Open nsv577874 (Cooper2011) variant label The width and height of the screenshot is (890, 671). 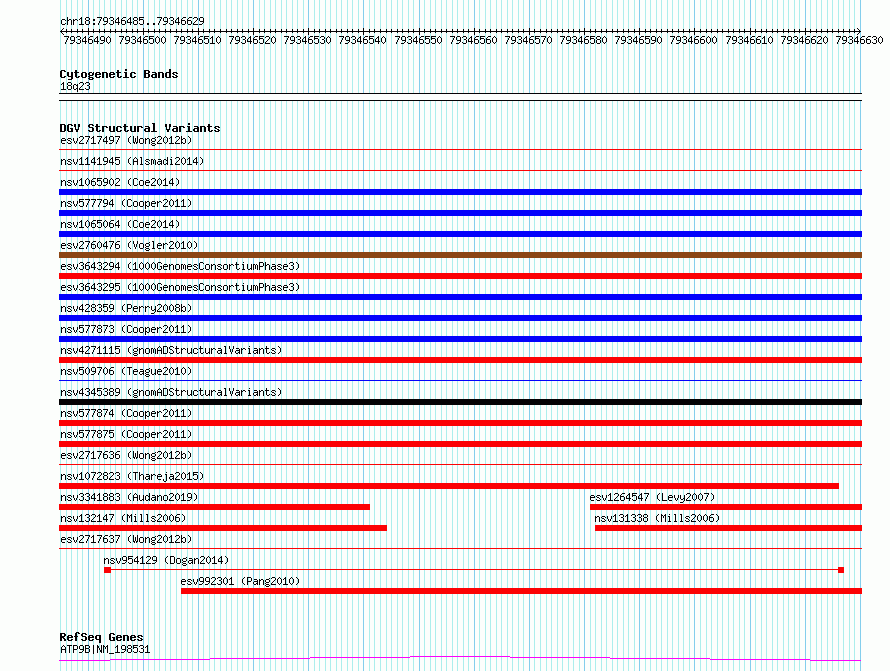coord(126,413)
